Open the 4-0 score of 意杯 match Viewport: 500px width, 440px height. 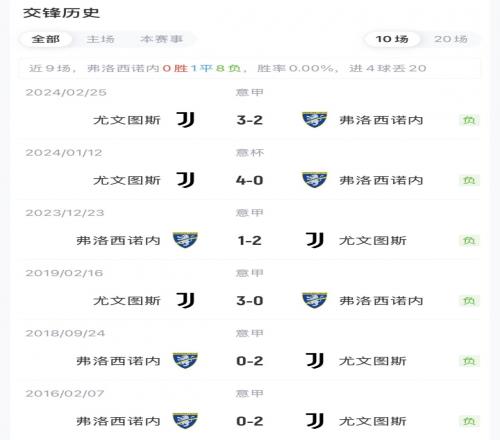click(250, 180)
